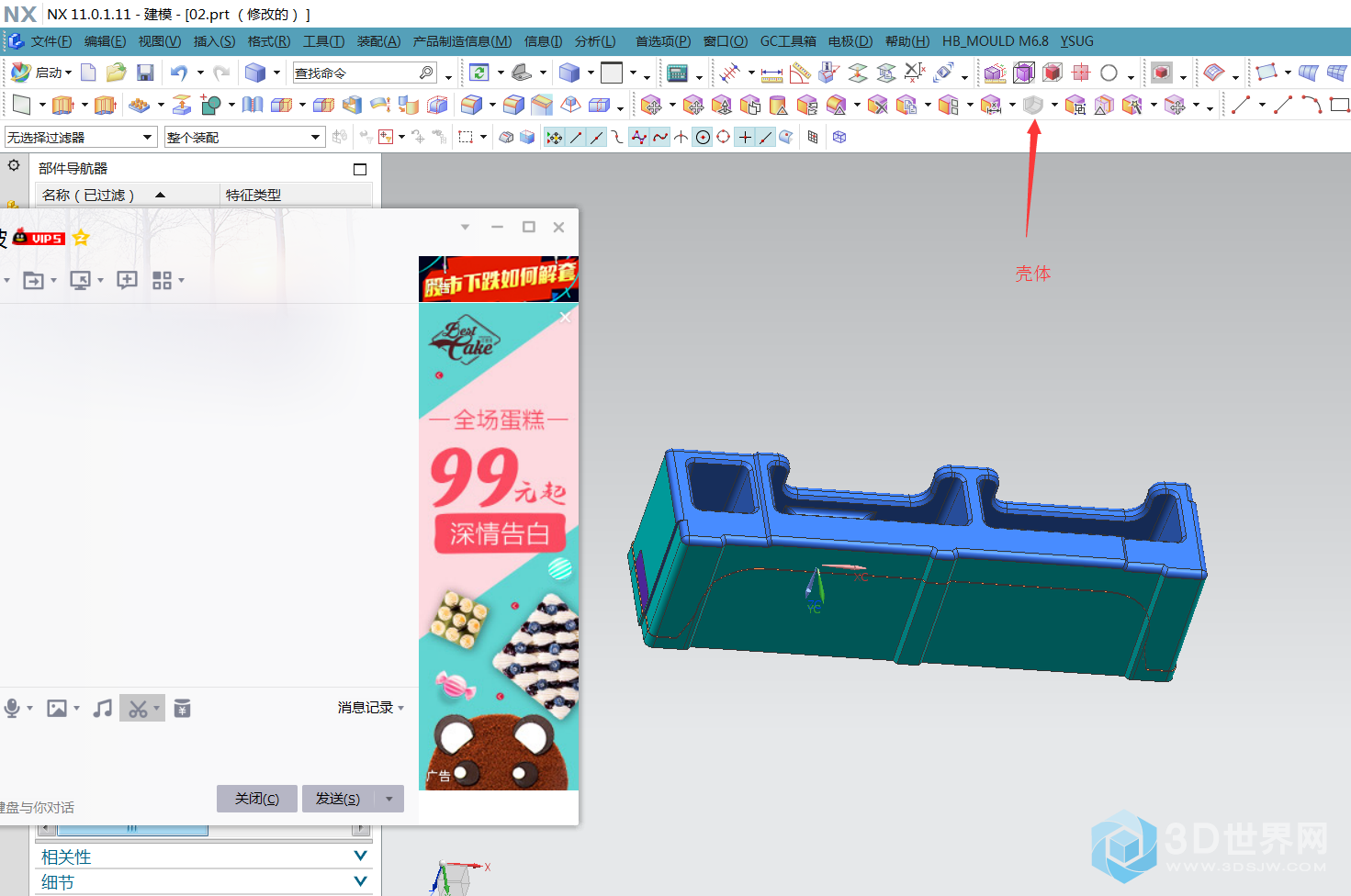Open the HB_MOULD M6.8 menu
Image resolution: width=1351 pixels, height=896 pixels.
(995, 41)
